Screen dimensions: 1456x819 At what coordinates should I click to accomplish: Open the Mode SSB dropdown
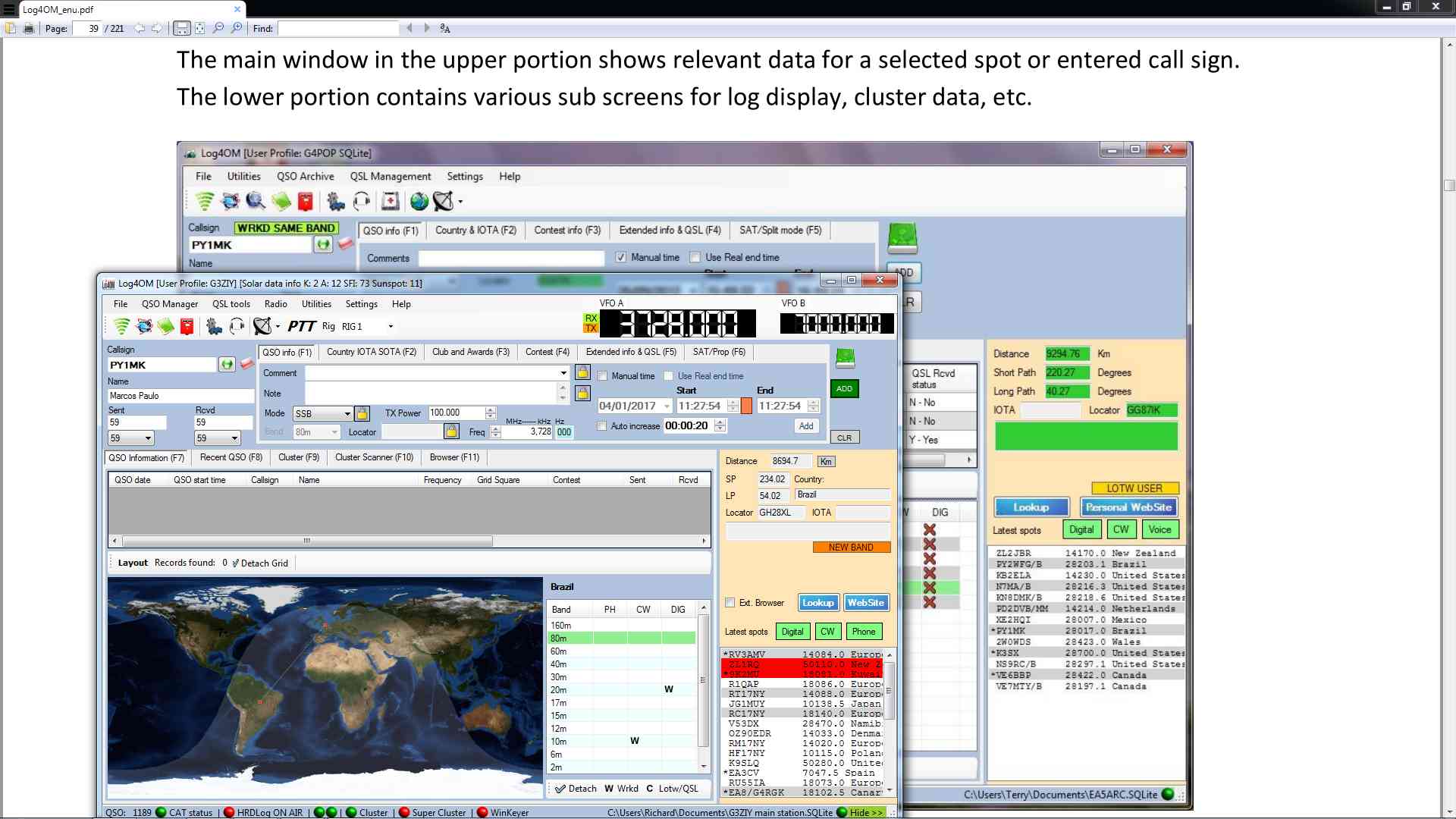pos(347,414)
